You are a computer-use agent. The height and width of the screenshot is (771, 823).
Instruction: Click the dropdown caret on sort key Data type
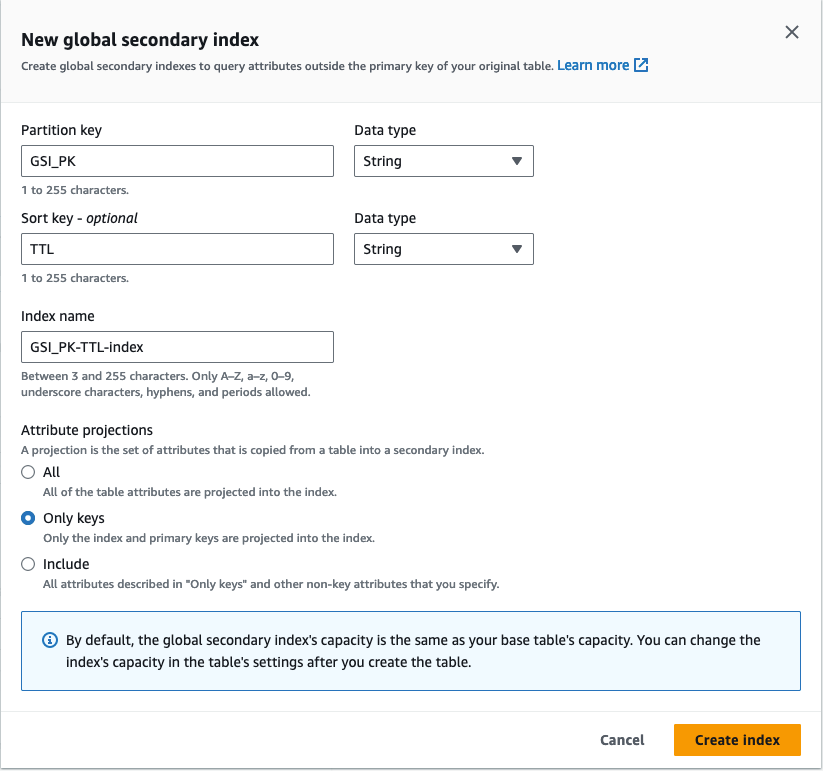pos(518,249)
